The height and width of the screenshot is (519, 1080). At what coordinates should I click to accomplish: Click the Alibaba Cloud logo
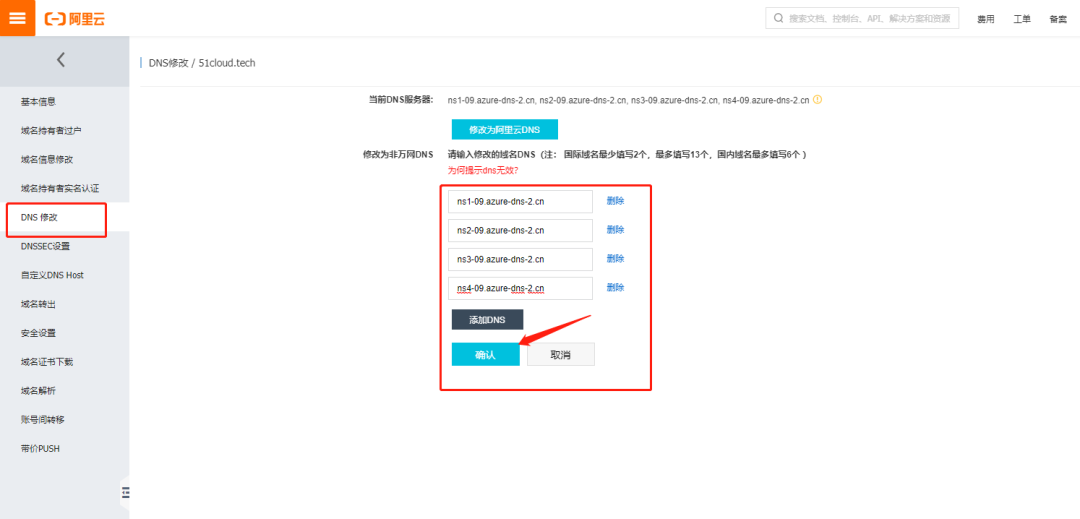pos(75,19)
